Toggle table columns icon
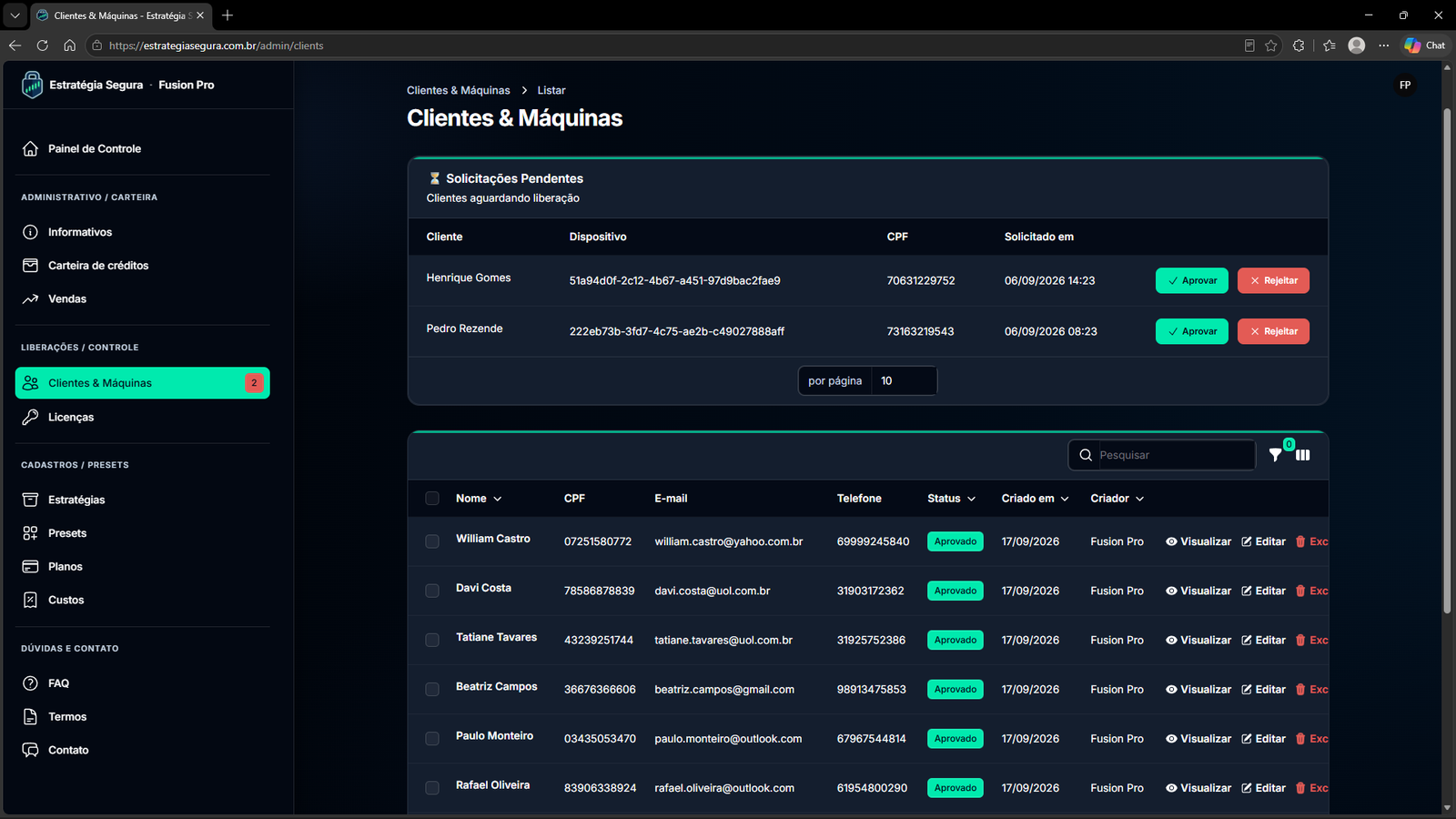 pos(1303,455)
